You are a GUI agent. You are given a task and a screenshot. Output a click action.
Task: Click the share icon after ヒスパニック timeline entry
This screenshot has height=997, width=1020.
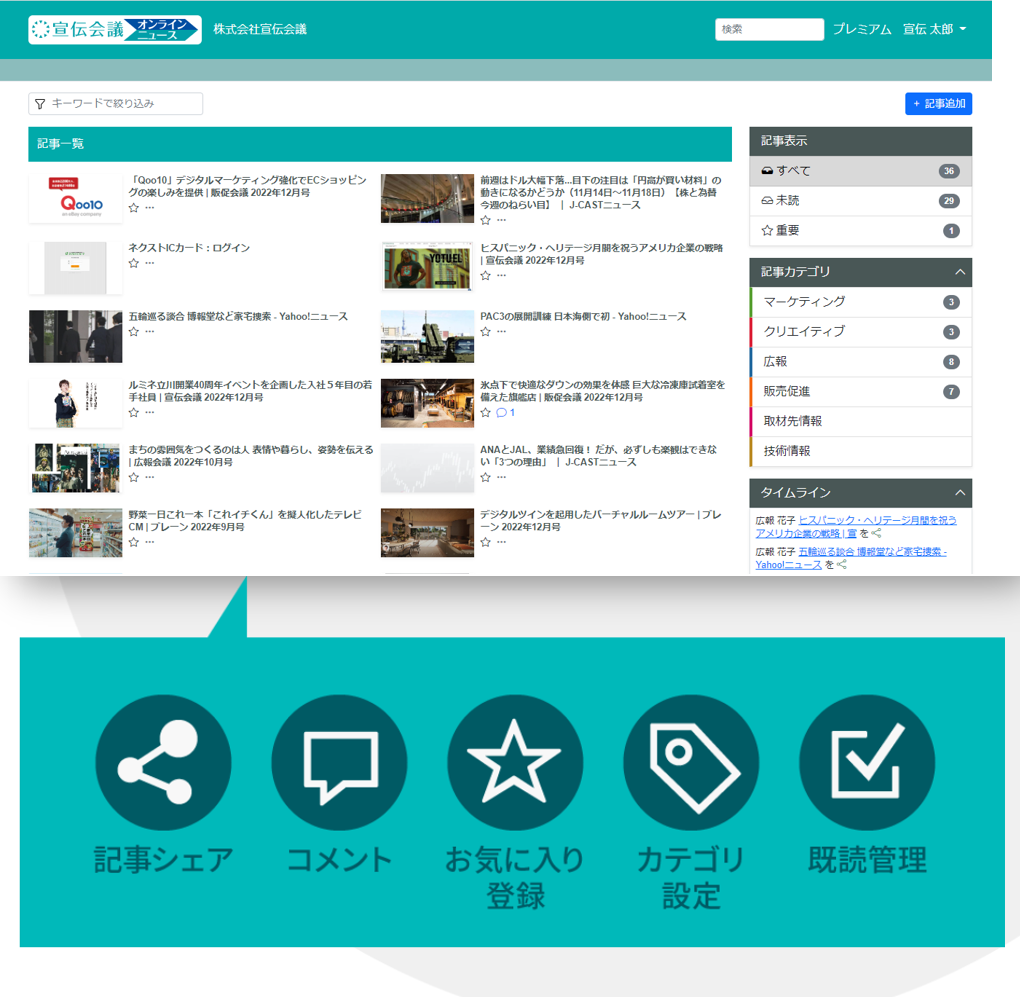click(876, 533)
